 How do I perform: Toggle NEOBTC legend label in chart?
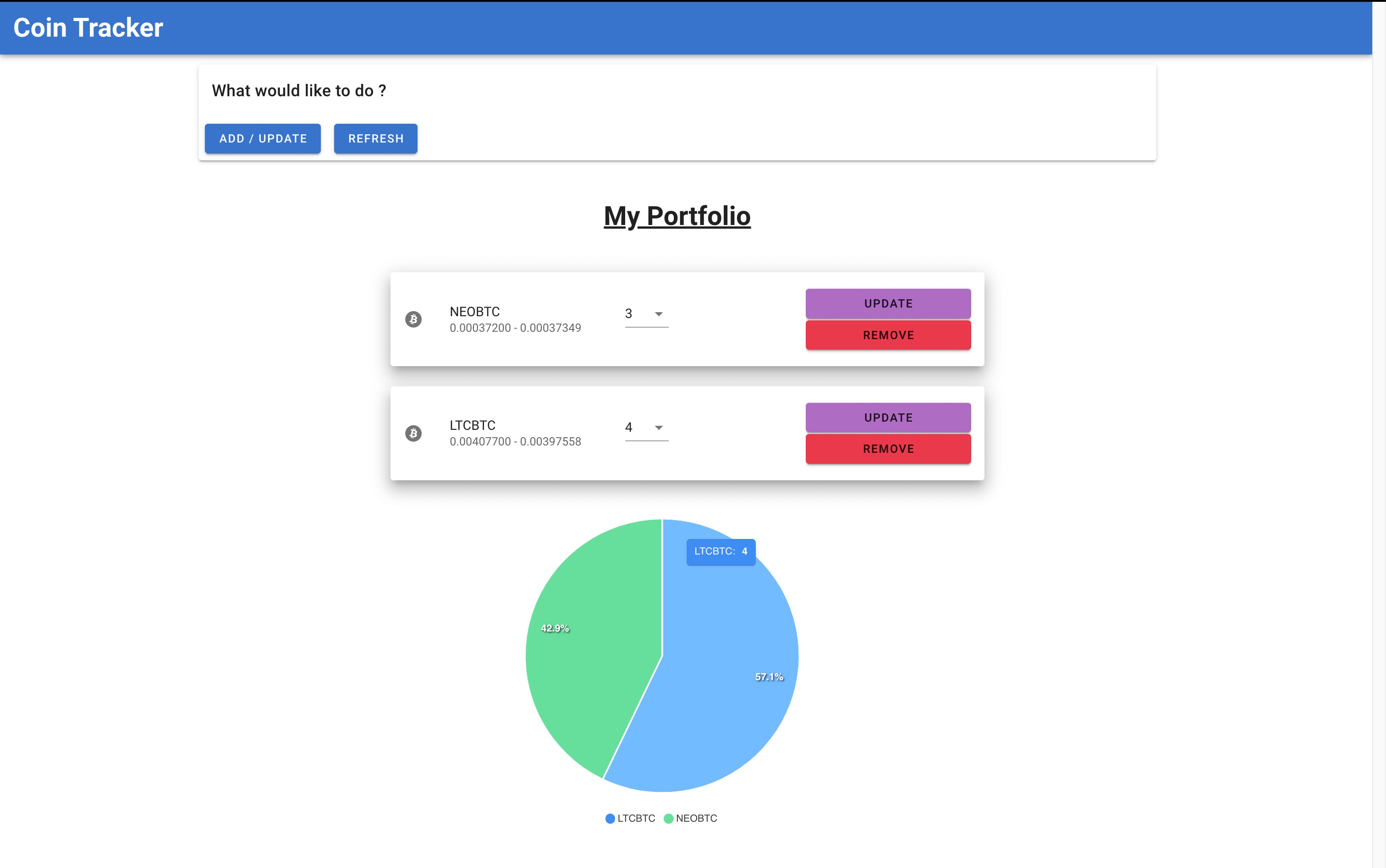click(x=697, y=819)
